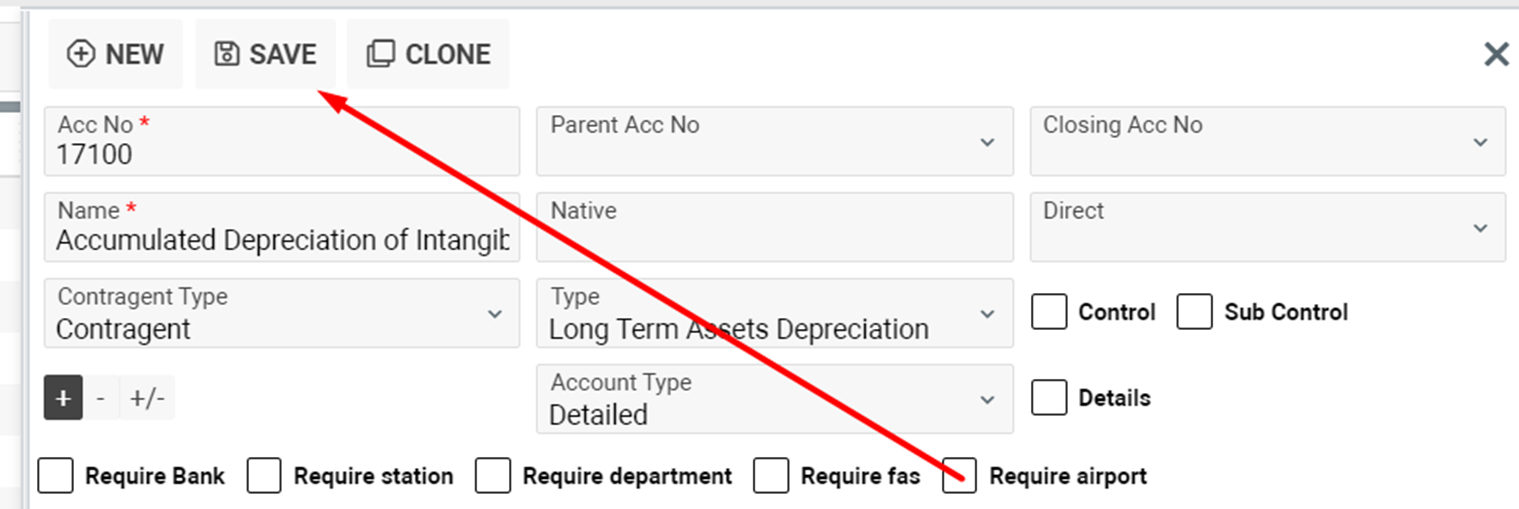Tick the Sub Control checkbox
This screenshot has width=1519, height=509.
[x=1195, y=312]
